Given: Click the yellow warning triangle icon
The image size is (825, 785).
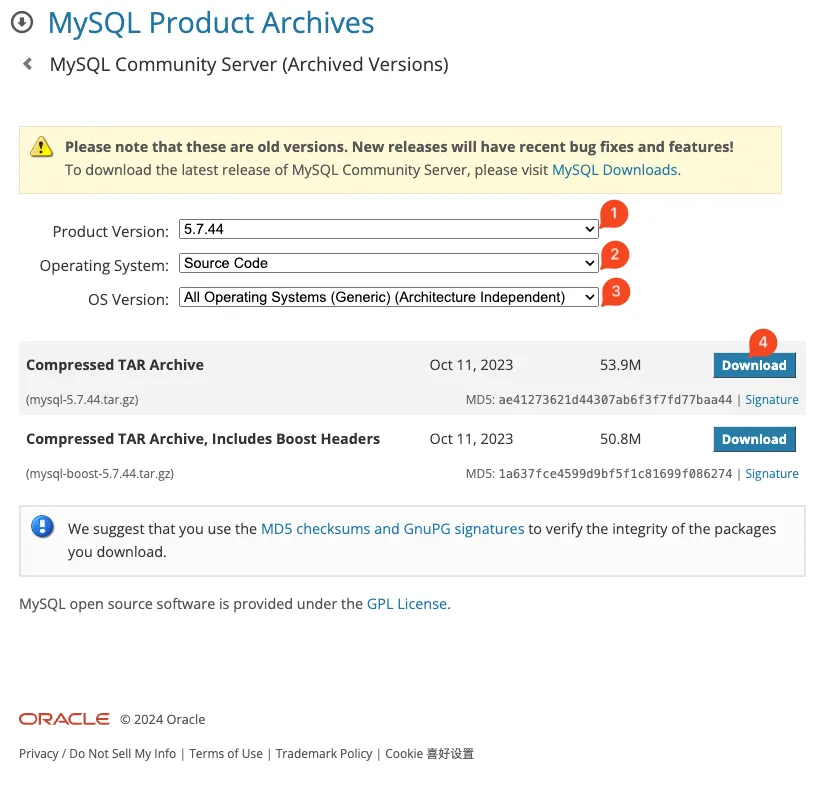Looking at the screenshot, I should [42, 147].
